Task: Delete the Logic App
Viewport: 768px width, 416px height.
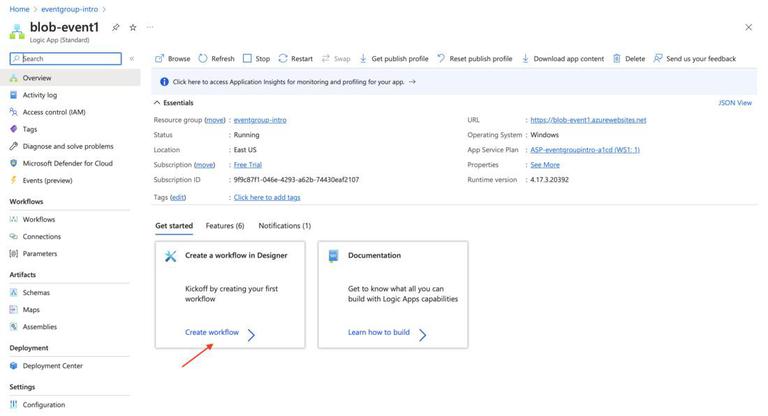Action: pyautogui.click(x=629, y=59)
